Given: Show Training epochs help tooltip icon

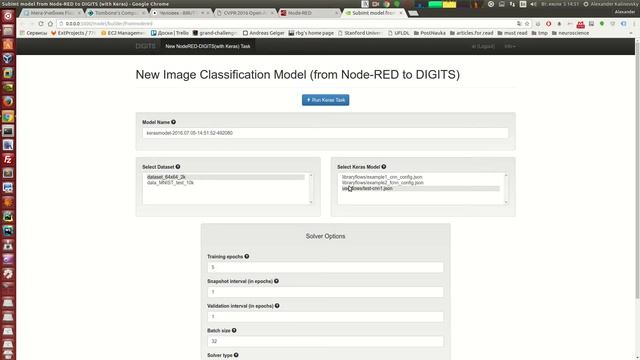Looking at the screenshot, I should [x=247, y=256].
